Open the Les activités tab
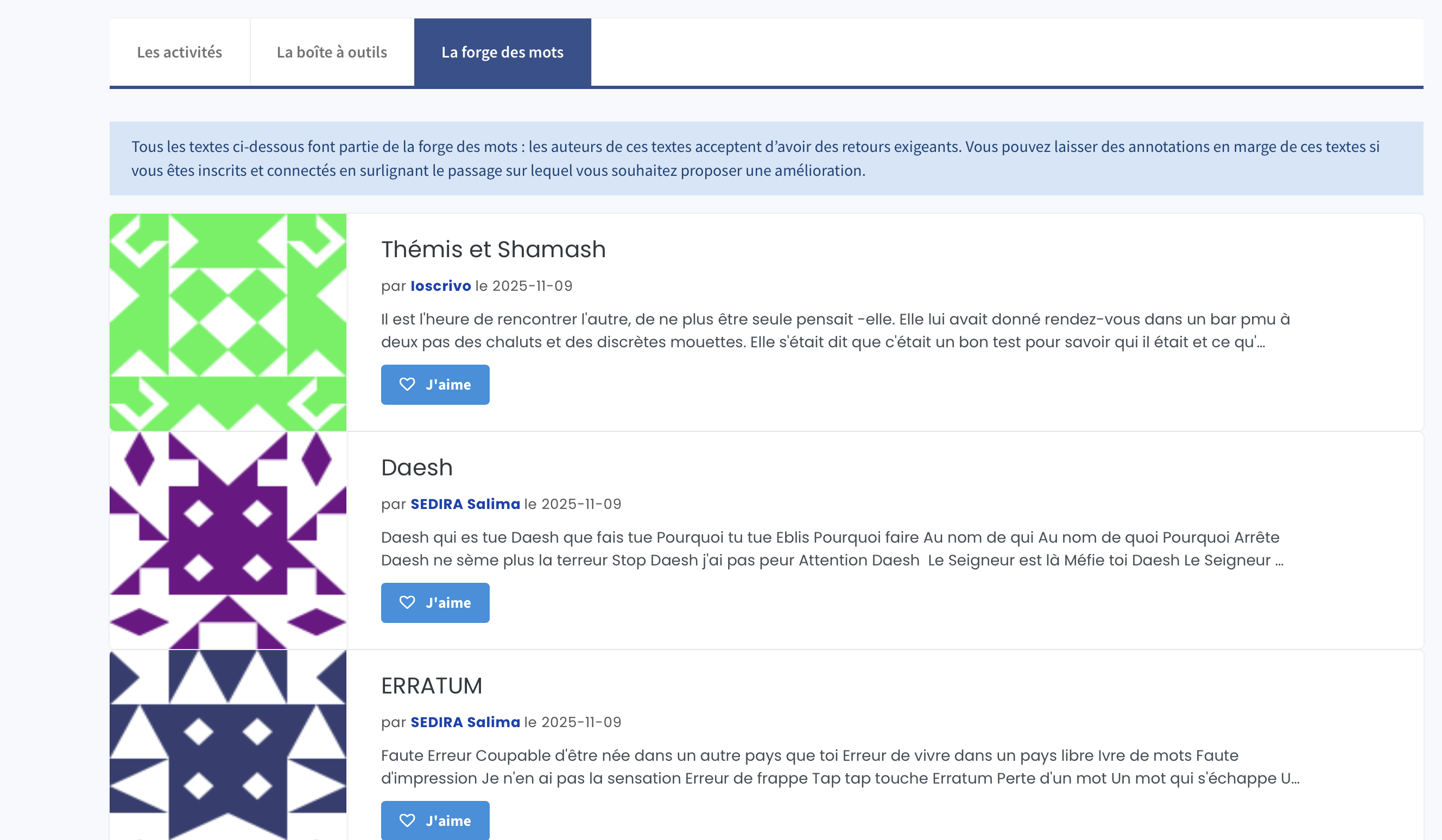Viewport: 1442px width, 840px height. [x=179, y=52]
